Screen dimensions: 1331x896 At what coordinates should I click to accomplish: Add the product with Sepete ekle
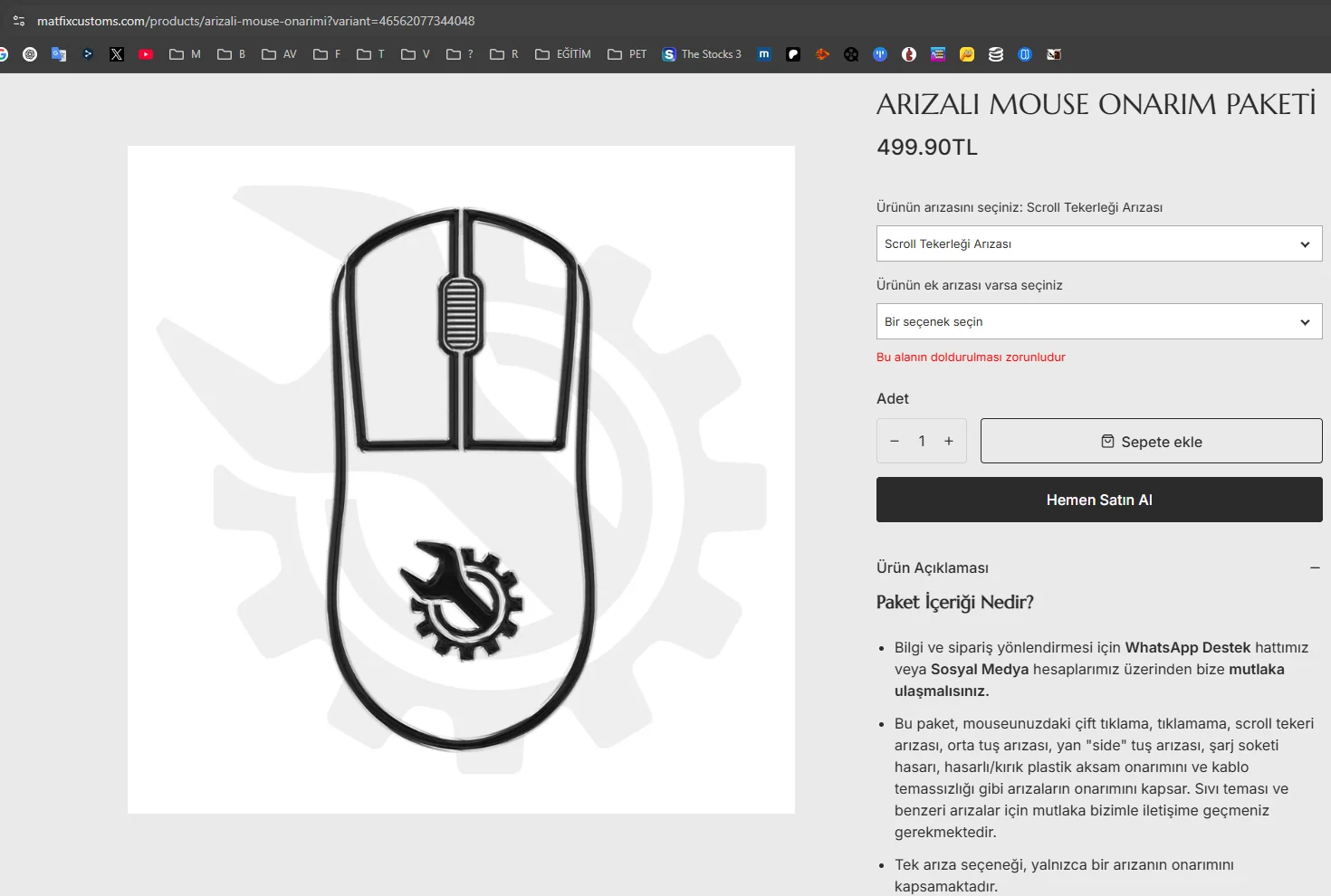1152,441
